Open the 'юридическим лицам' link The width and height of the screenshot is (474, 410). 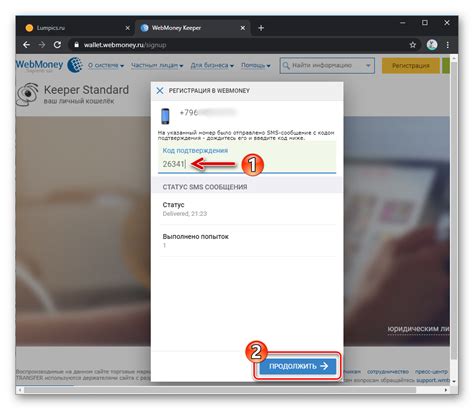point(418,329)
